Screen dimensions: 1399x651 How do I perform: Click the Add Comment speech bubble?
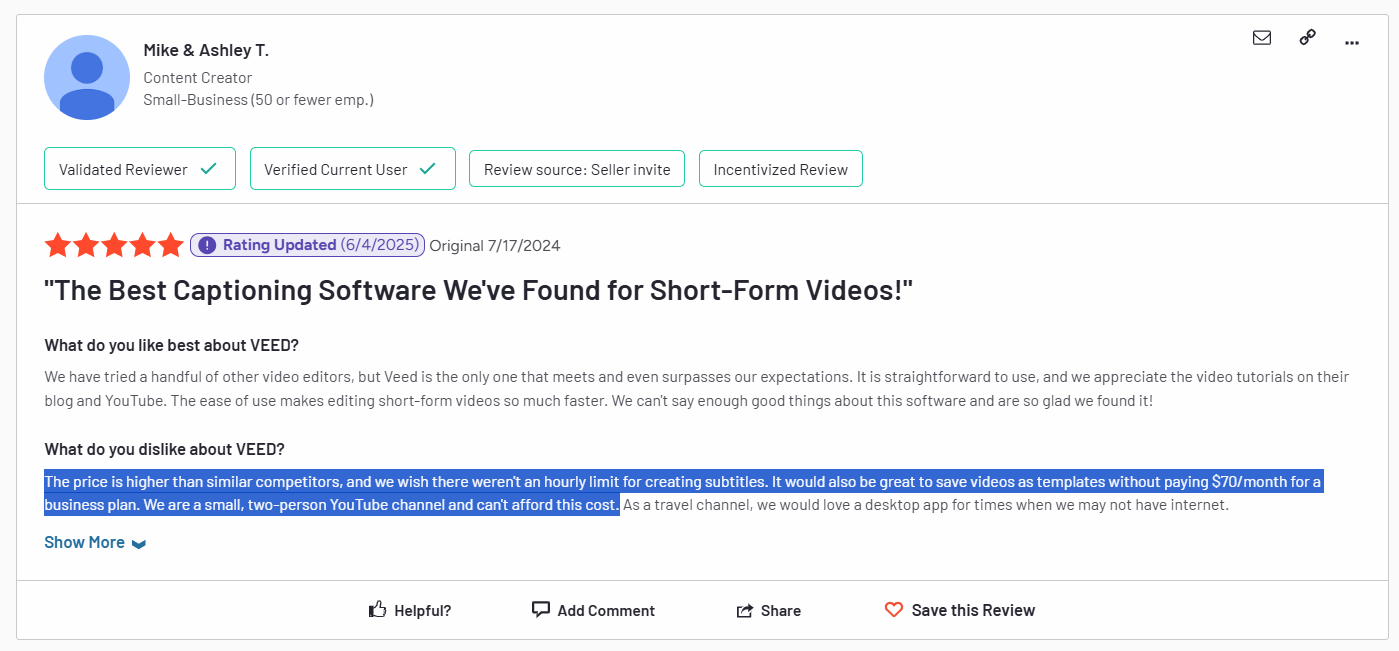pyautogui.click(x=541, y=610)
